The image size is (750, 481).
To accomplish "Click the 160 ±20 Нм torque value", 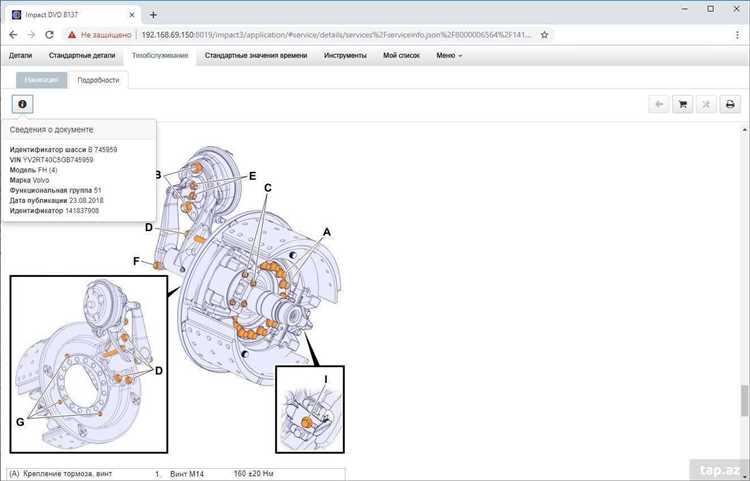I will (254, 474).
